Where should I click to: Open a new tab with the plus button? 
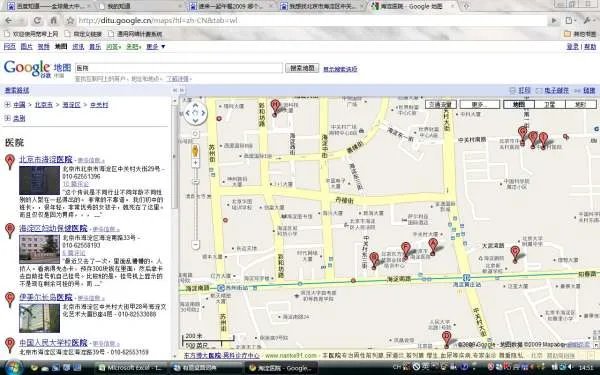(x=466, y=6)
